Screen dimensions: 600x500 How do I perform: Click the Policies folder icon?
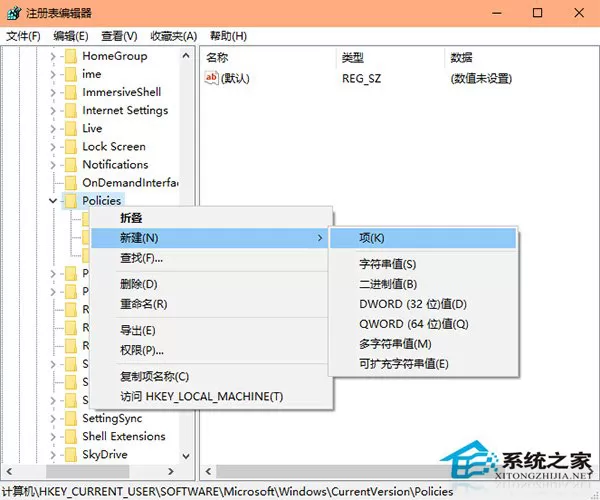[71, 201]
